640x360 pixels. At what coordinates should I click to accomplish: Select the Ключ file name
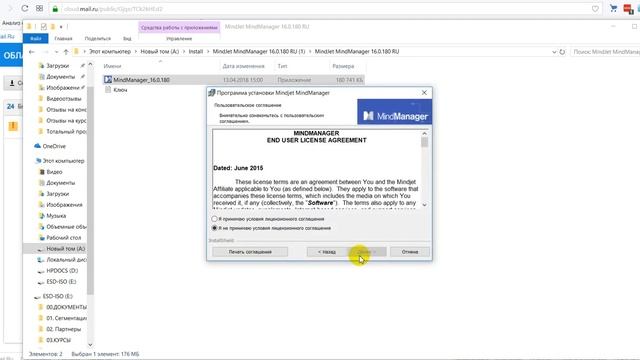pyautogui.click(x=120, y=90)
